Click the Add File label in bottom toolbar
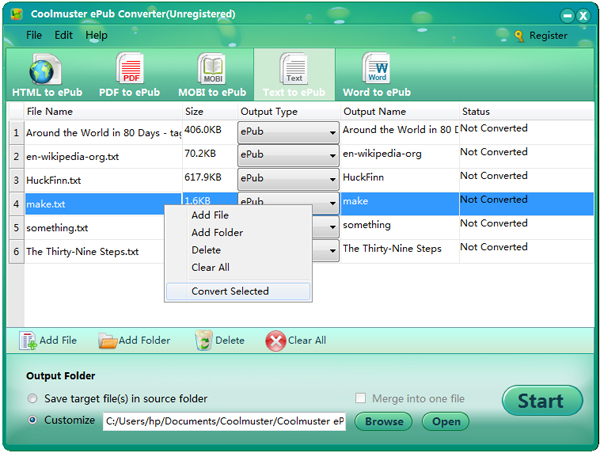 point(58,340)
